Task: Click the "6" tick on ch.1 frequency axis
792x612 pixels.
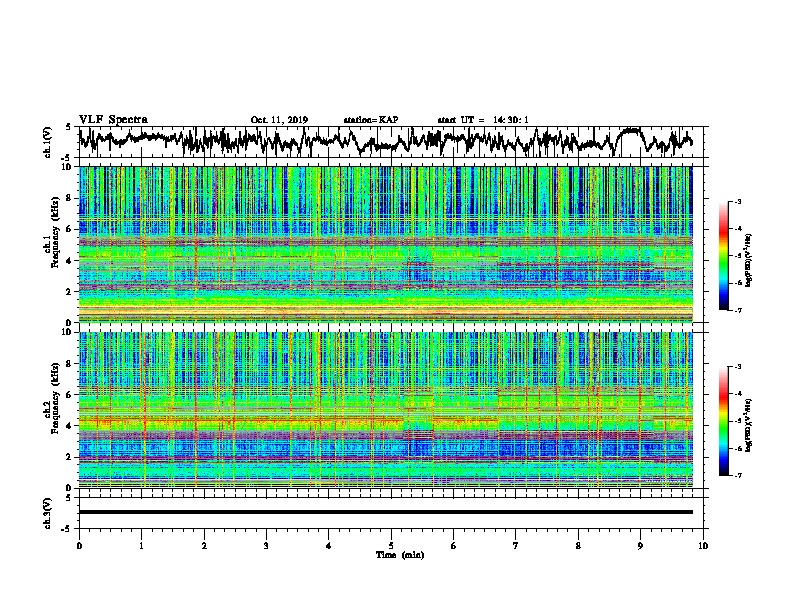Action: [x=71, y=229]
